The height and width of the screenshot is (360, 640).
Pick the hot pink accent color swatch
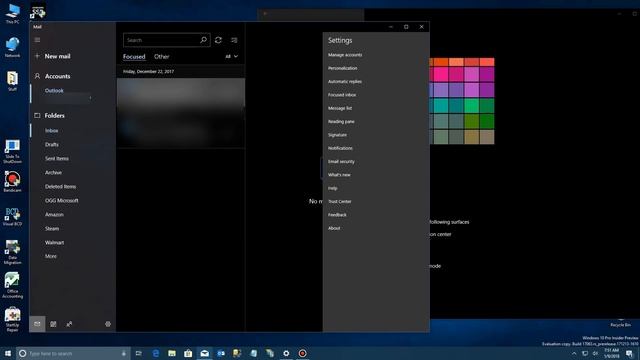point(441,74)
